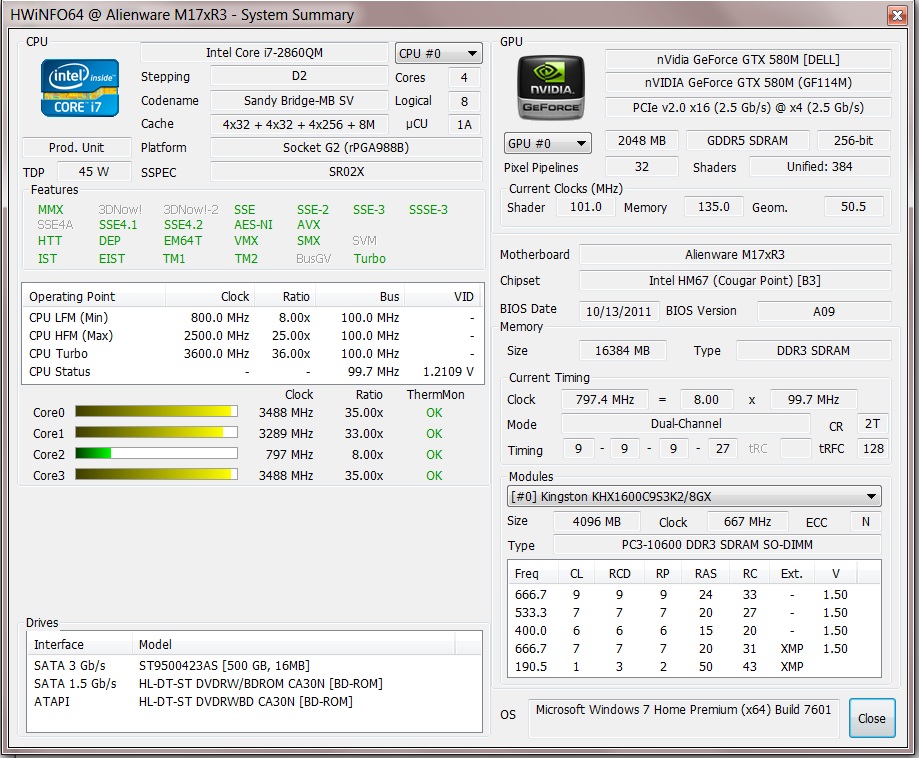The height and width of the screenshot is (758, 919).
Task: Click the Core2 usage bar
Action: pos(156,454)
